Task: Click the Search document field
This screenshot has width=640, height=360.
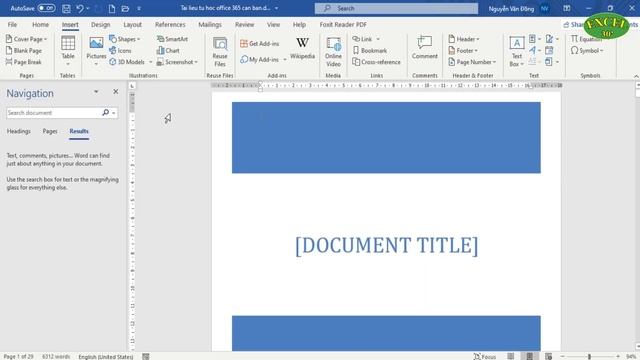Action: pos(53,113)
